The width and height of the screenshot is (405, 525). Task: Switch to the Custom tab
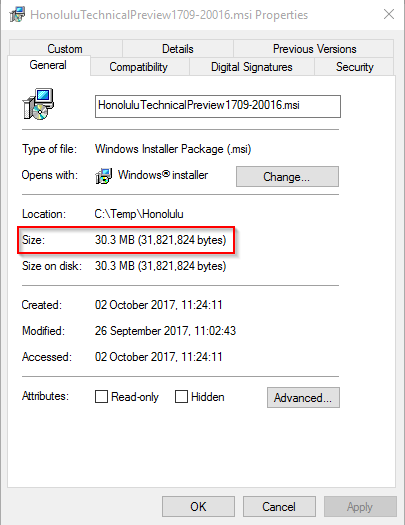(65, 49)
